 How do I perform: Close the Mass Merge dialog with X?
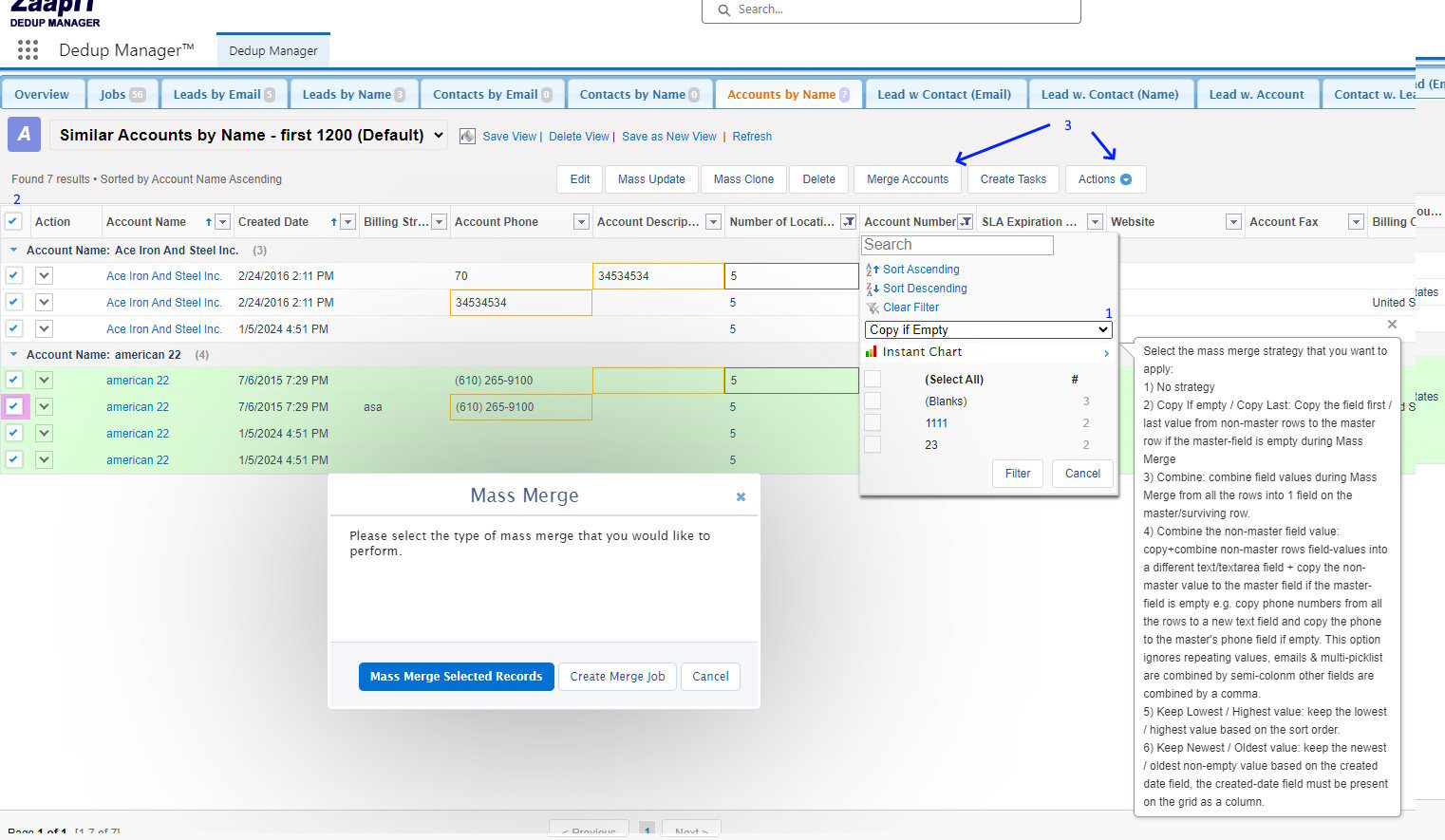[741, 496]
